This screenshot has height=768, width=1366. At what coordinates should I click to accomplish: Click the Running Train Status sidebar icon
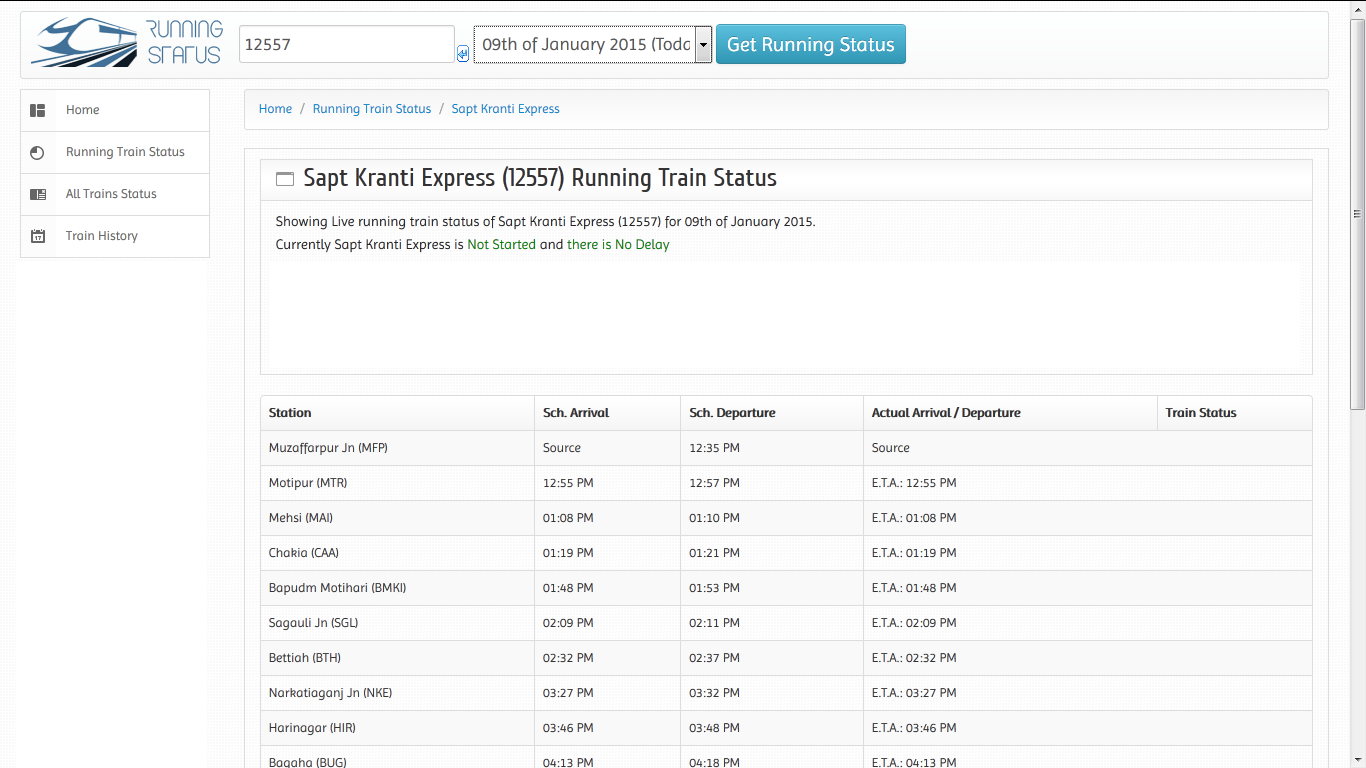[38, 152]
